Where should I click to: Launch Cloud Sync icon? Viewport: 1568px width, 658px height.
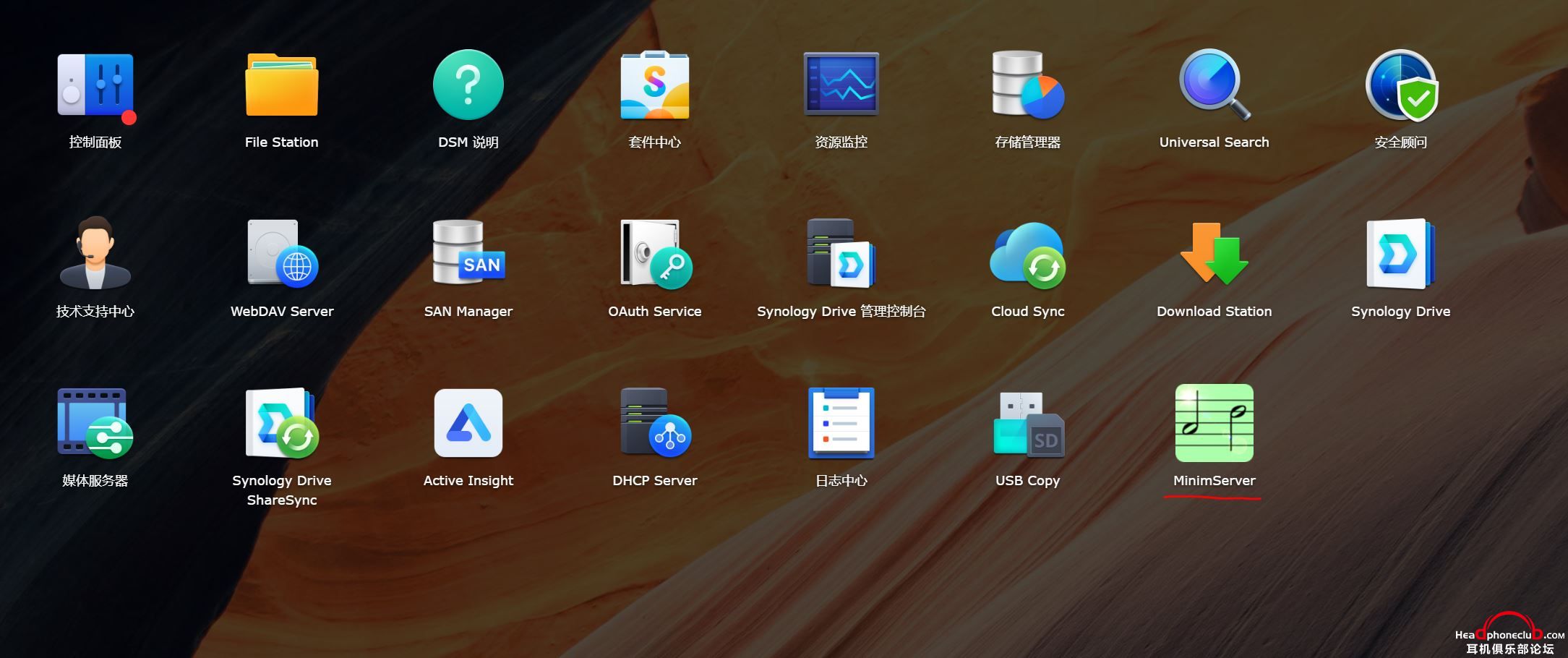tap(1028, 255)
